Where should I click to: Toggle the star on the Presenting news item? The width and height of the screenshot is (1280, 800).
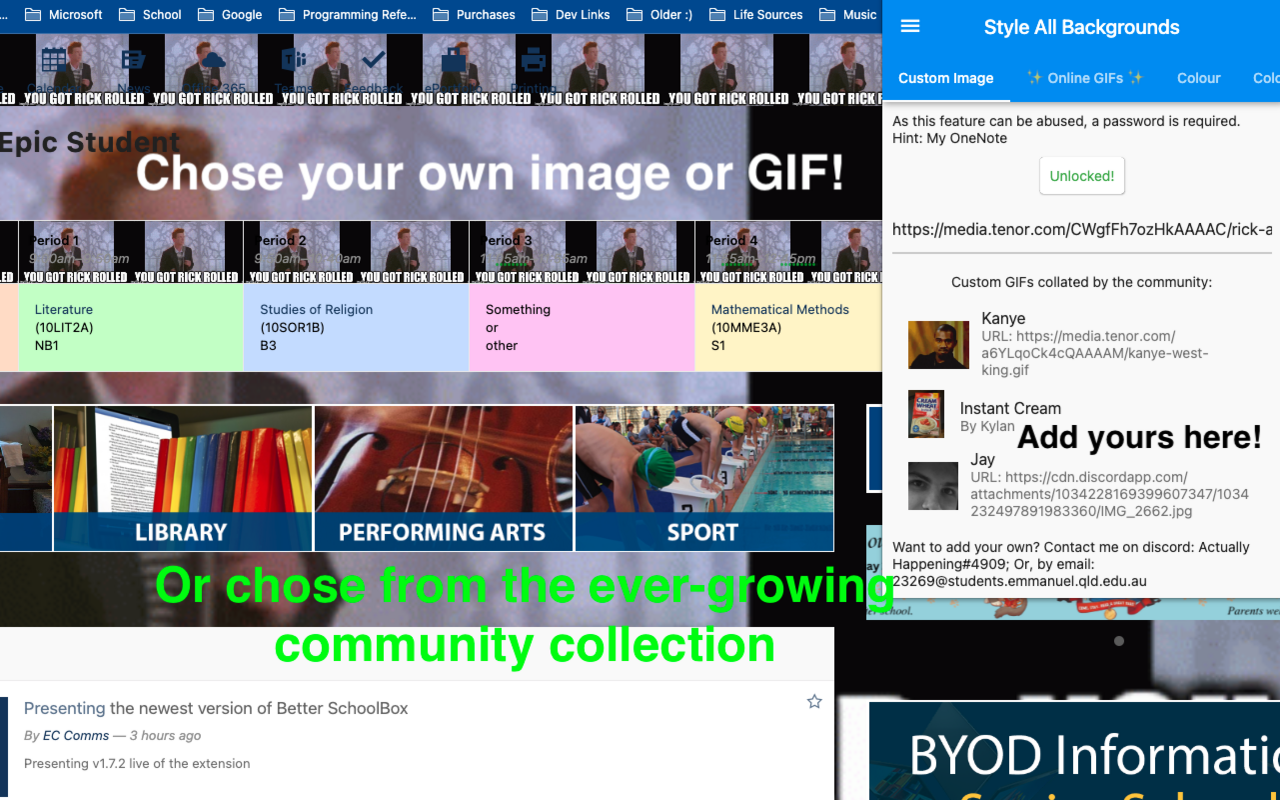coord(814,701)
